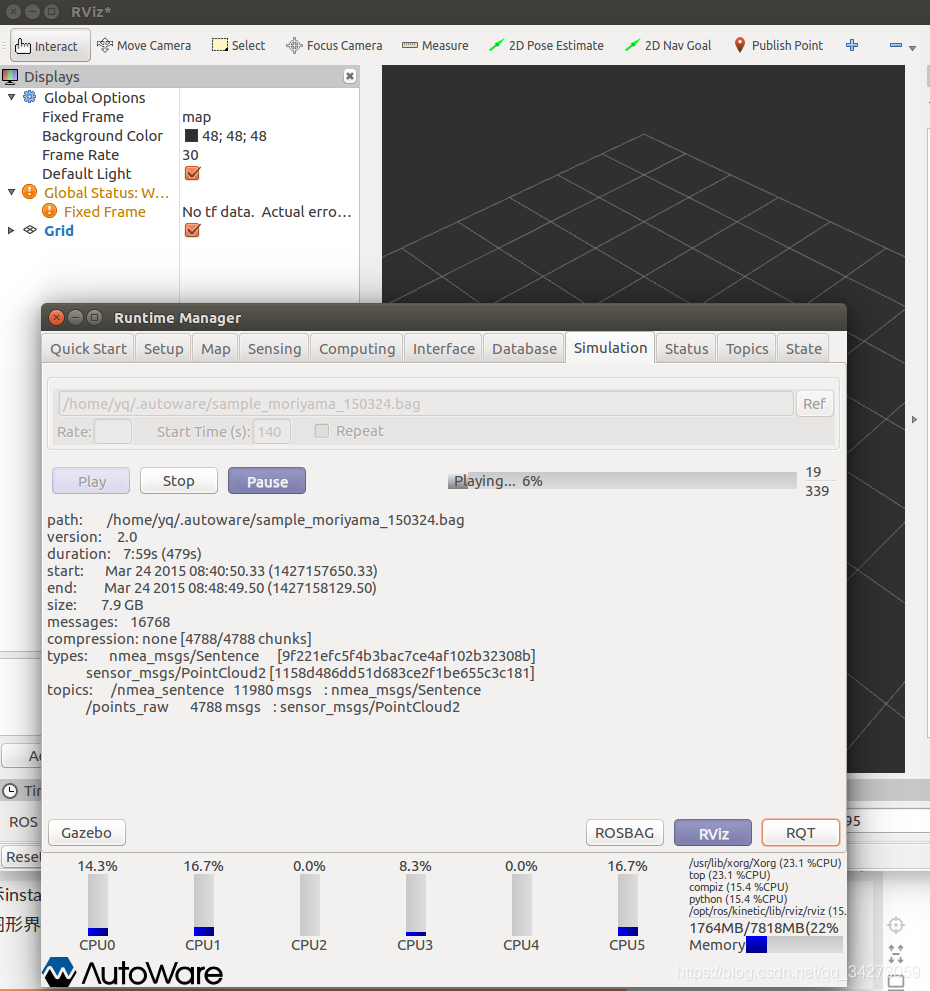The width and height of the screenshot is (930, 991).
Task: Click the AutoWare logo
Action: 132,972
